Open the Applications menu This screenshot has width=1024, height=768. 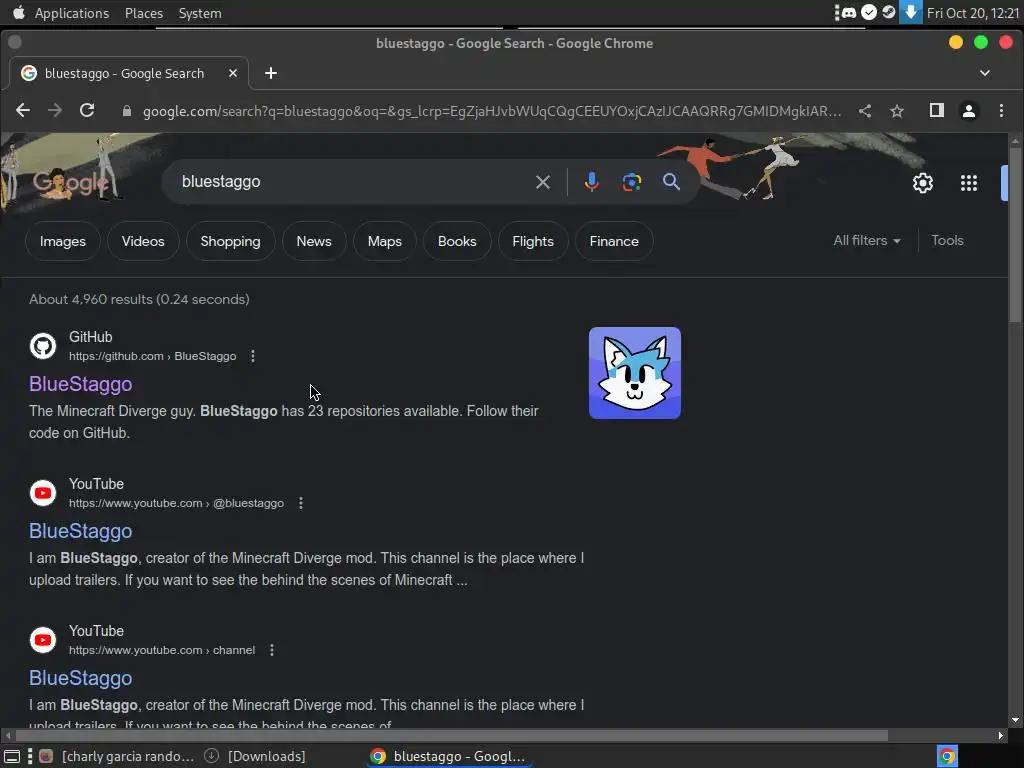click(x=72, y=13)
